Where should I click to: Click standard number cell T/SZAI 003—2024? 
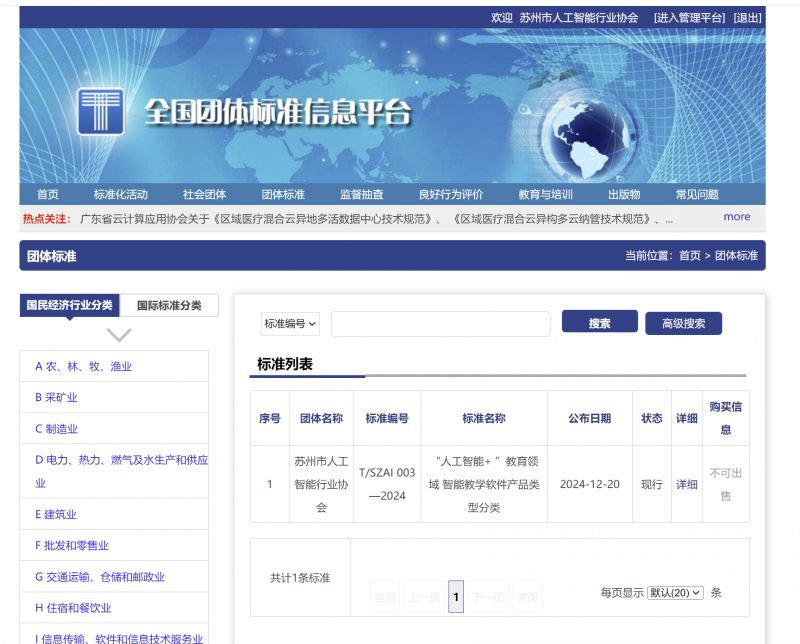[387, 484]
